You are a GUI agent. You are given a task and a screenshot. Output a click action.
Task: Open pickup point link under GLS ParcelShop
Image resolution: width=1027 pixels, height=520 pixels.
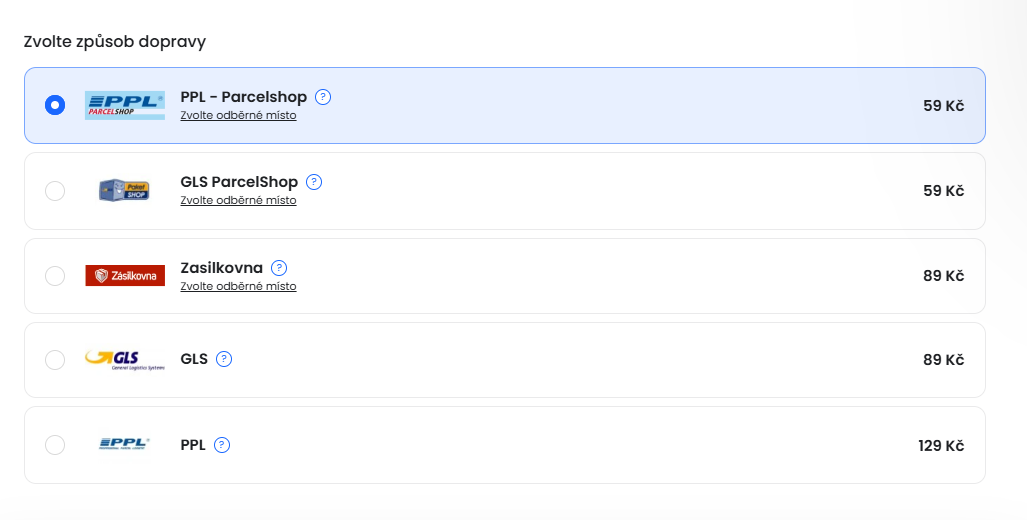pyautogui.click(x=238, y=200)
